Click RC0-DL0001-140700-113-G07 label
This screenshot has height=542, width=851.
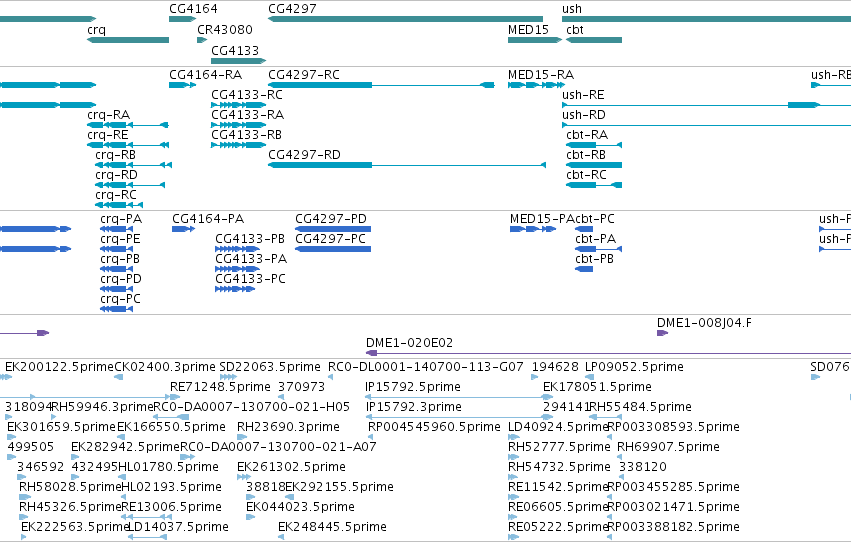[x=426, y=367]
